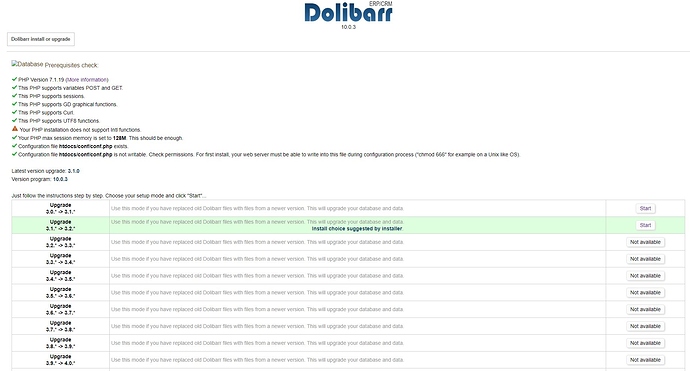Click Not available for upgrade 3.8.* to 3.9.*

click(645, 343)
